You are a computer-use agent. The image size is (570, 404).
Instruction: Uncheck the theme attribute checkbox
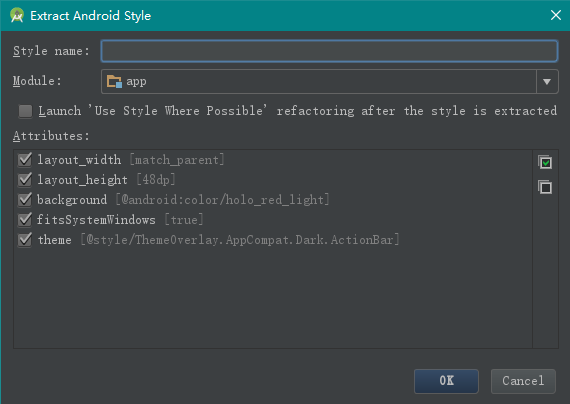[x=25, y=240]
